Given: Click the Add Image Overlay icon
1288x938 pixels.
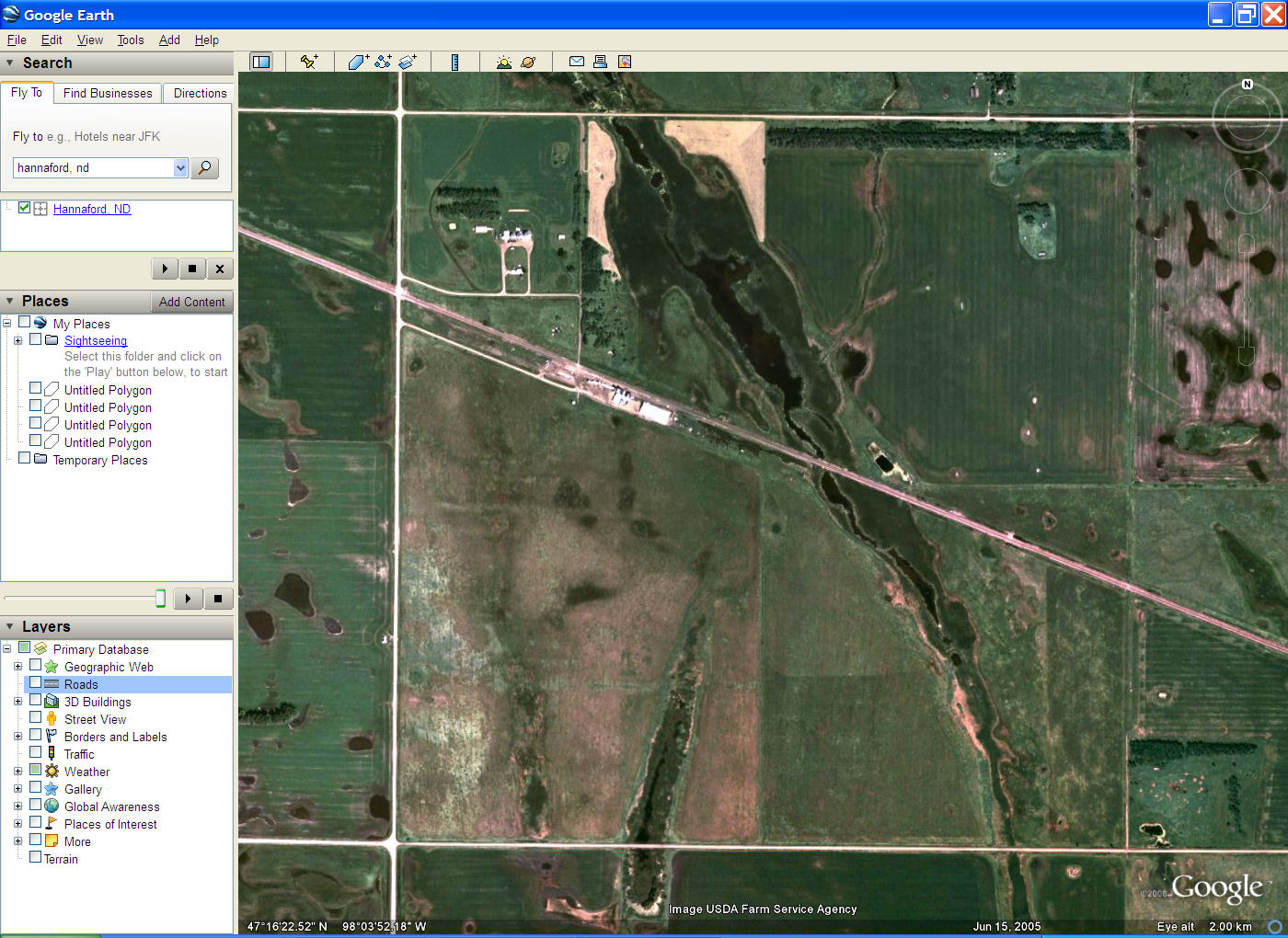Looking at the screenshot, I should 408,62.
